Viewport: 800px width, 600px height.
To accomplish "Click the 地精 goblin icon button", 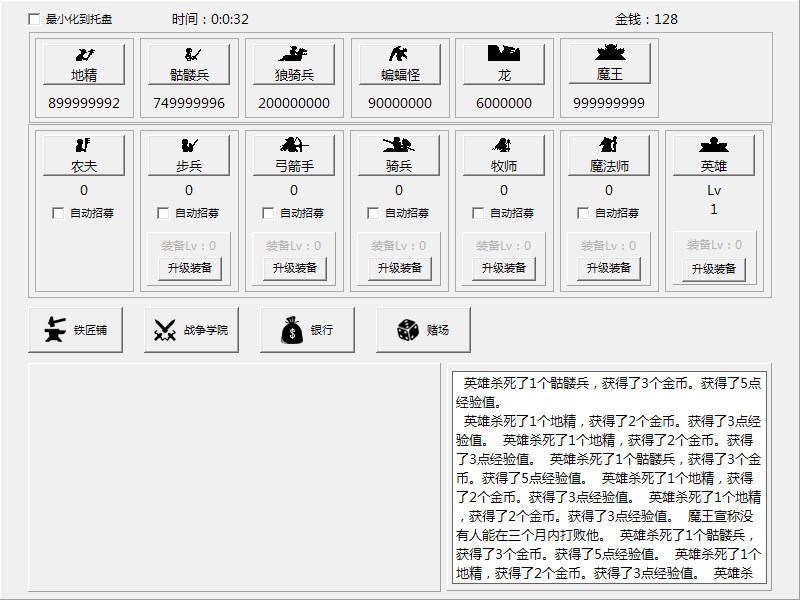I will pyautogui.click(x=84, y=64).
